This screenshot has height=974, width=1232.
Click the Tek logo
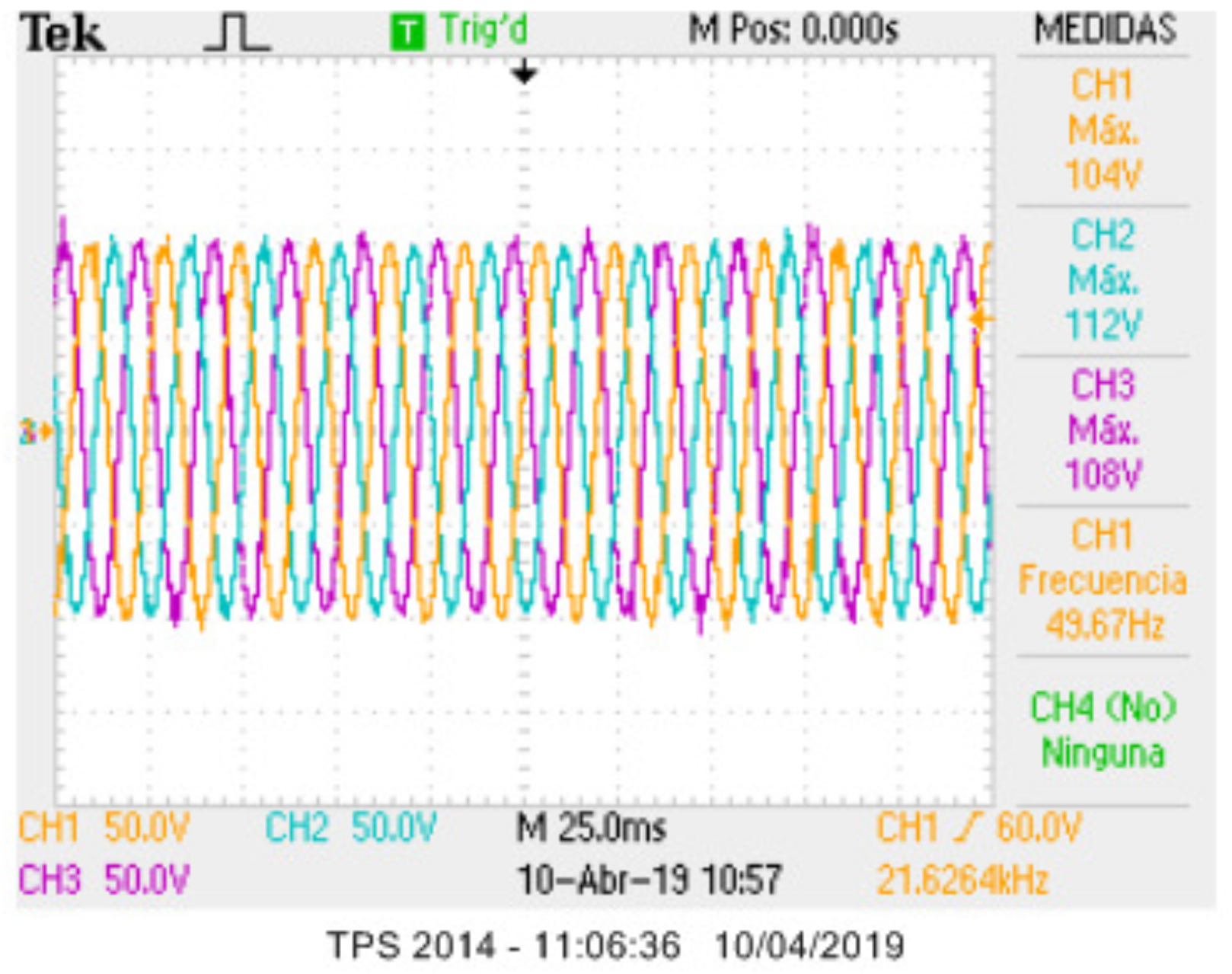pyautogui.click(x=63, y=34)
